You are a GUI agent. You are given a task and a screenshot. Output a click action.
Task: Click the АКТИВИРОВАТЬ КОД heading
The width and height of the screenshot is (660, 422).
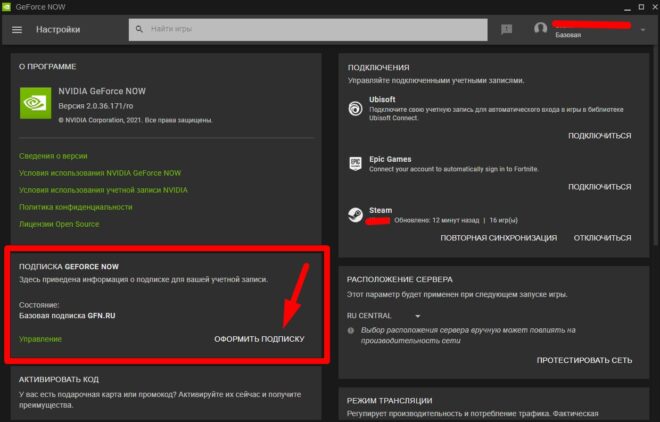pos(59,380)
